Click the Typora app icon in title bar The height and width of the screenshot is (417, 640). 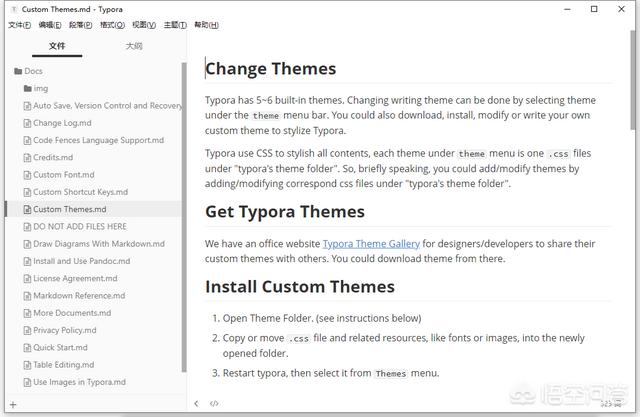click(x=14, y=9)
